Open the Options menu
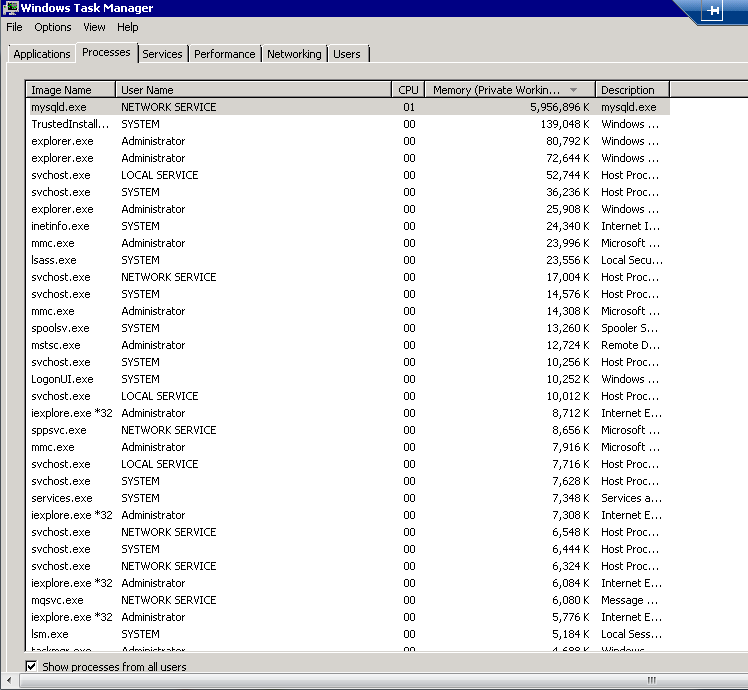 click(53, 28)
